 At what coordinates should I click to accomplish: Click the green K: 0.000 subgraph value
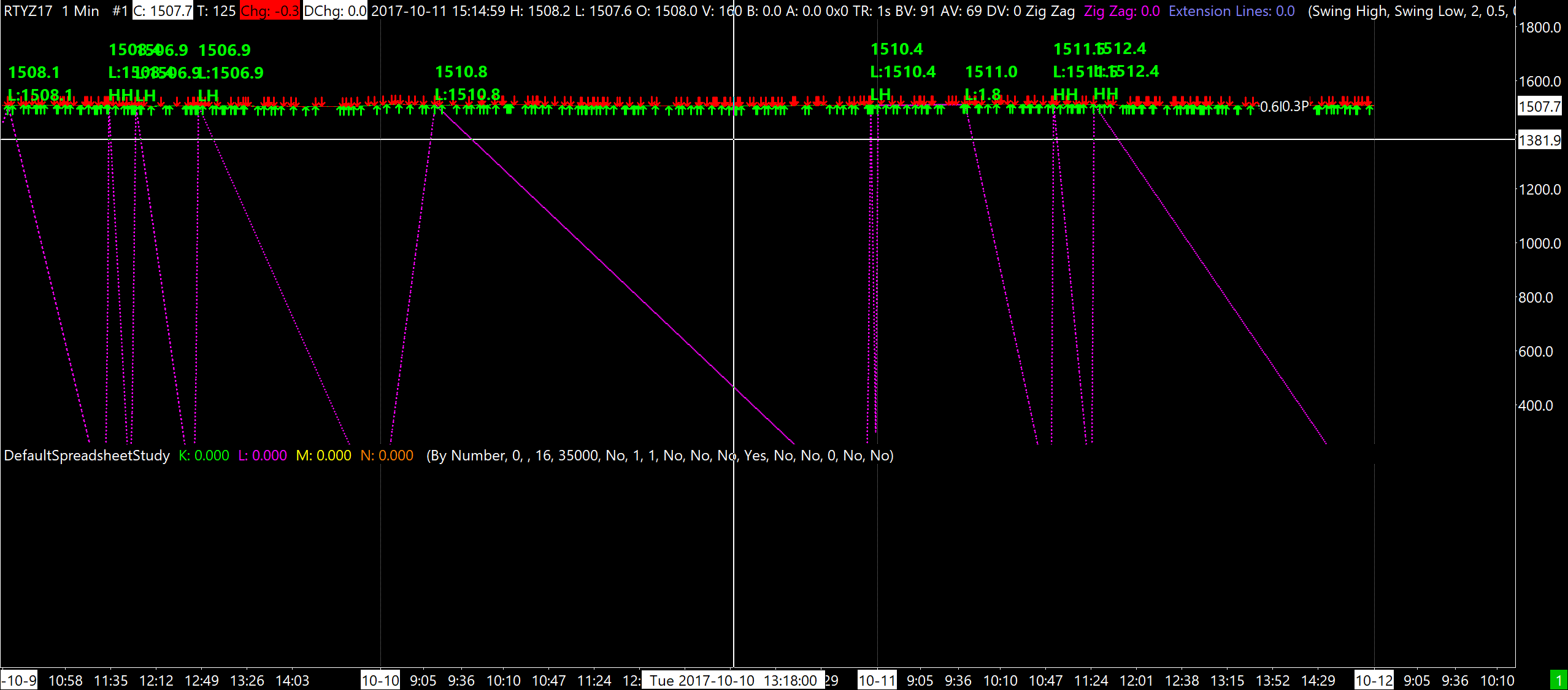pos(204,455)
